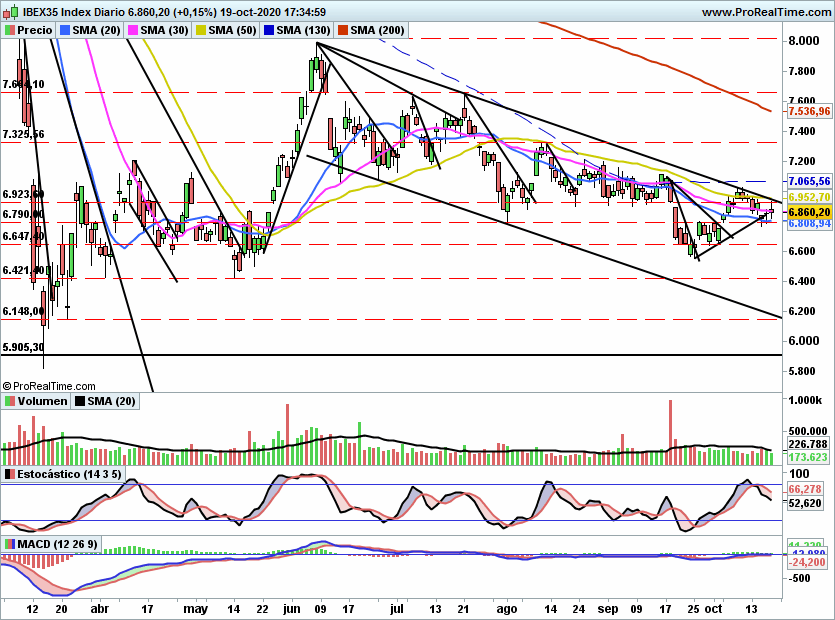835x620 pixels.
Task: Click the 7.604,10 horizontal level label
Action: 23,84
